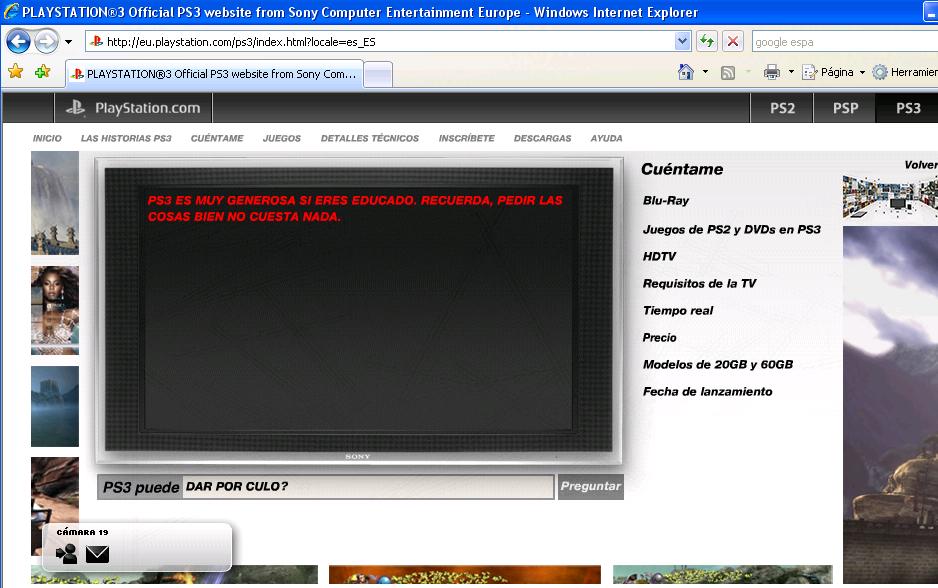The height and width of the screenshot is (588, 938).
Task: Click the Volver link
Action: coord(921,164)
